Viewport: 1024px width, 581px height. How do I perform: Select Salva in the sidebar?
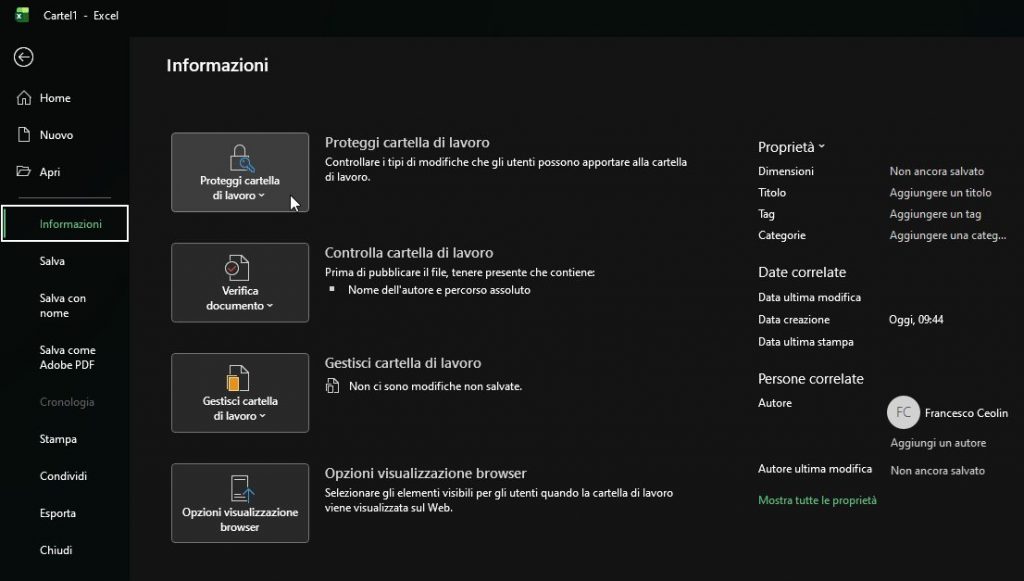(52, 261)
